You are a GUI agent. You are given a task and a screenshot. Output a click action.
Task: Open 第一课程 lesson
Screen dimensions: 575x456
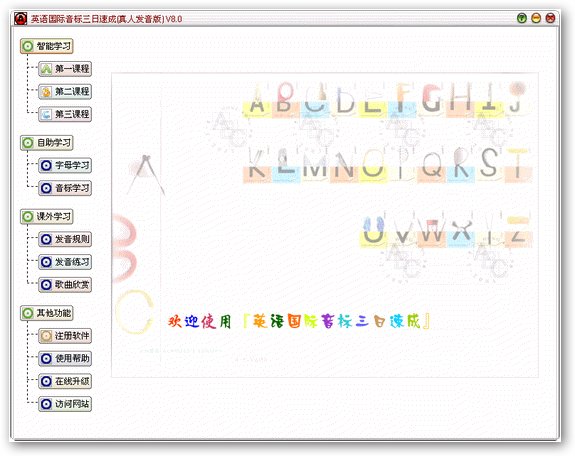click(x=65, y=69)
